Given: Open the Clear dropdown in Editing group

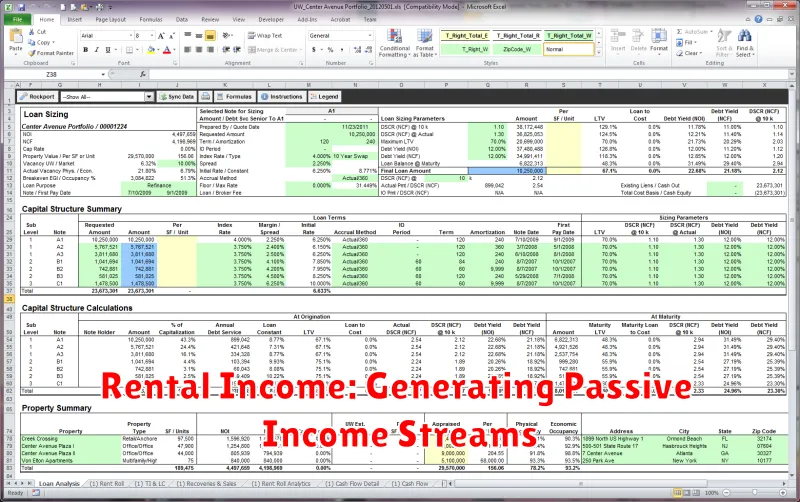Looking at the screenshot, I should [x=689, y=53].
